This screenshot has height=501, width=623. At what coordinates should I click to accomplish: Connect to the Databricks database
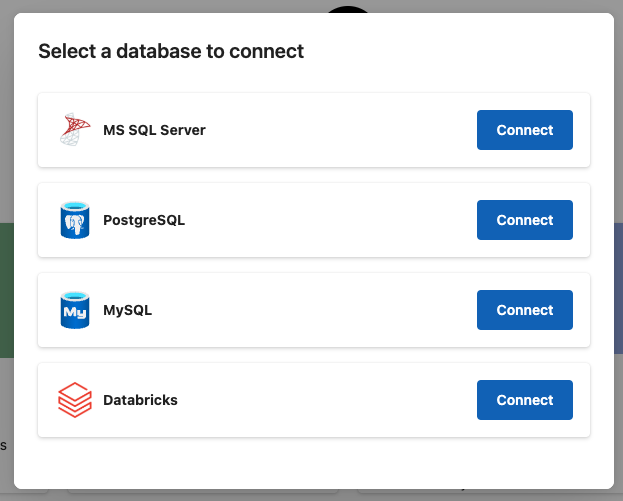coord(524,400)
